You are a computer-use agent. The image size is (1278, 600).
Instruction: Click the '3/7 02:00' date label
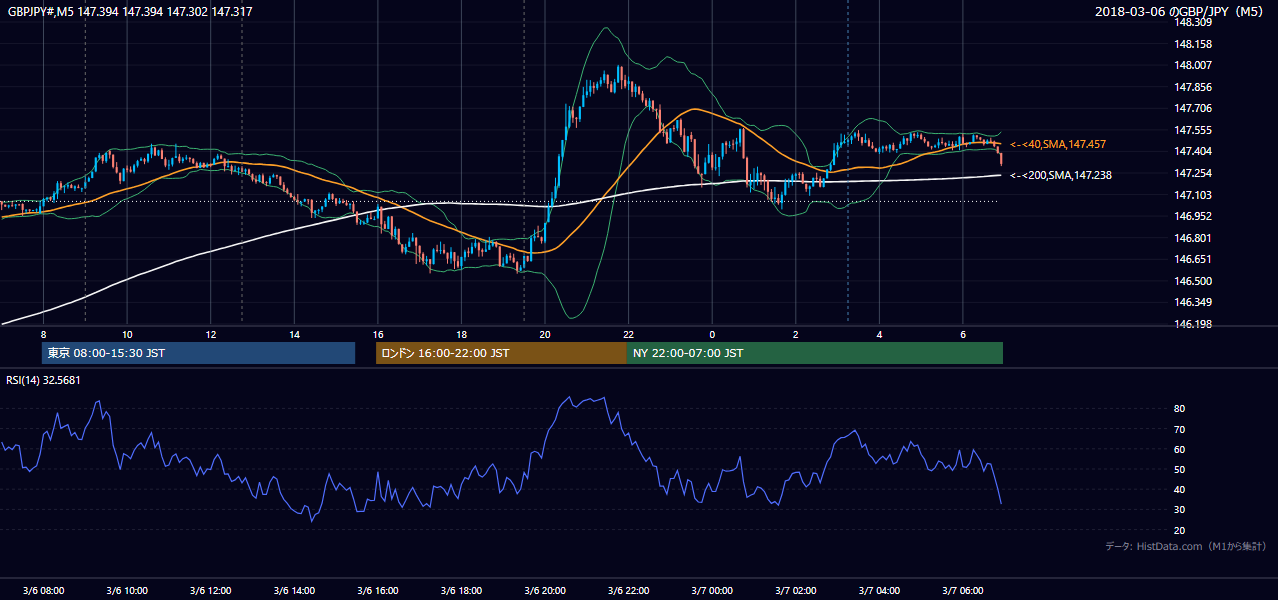796,590
